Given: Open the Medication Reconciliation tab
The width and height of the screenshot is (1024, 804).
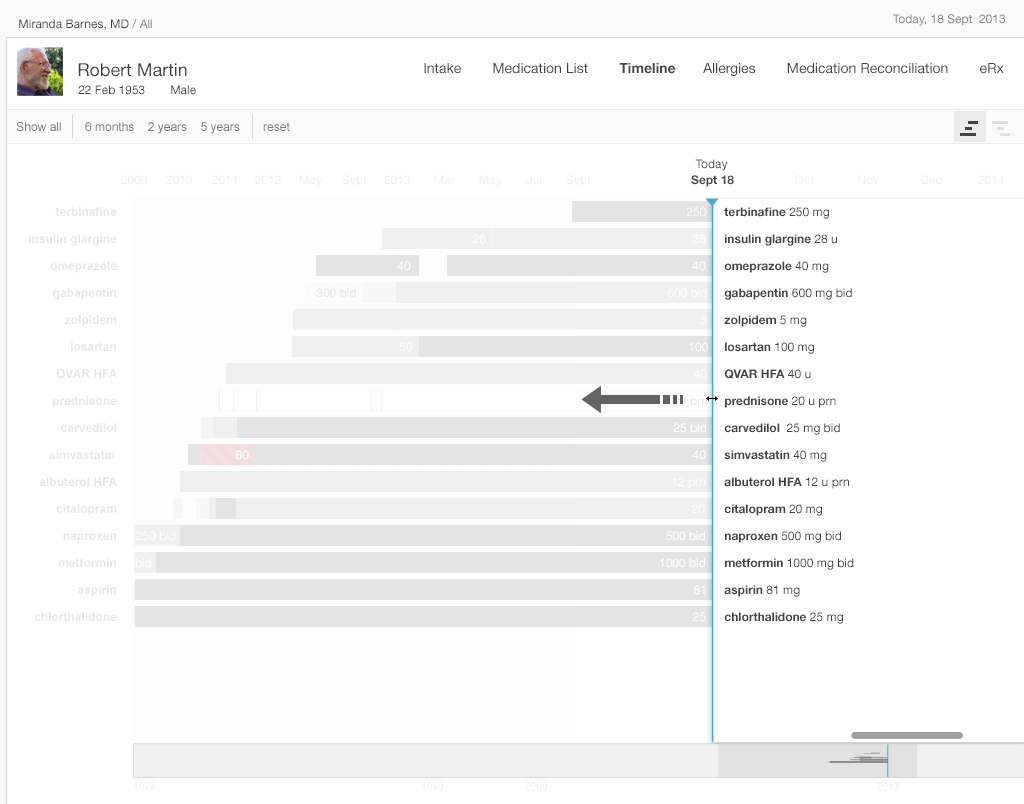Looking at the screenshot, I should click(x=867, y=69).
